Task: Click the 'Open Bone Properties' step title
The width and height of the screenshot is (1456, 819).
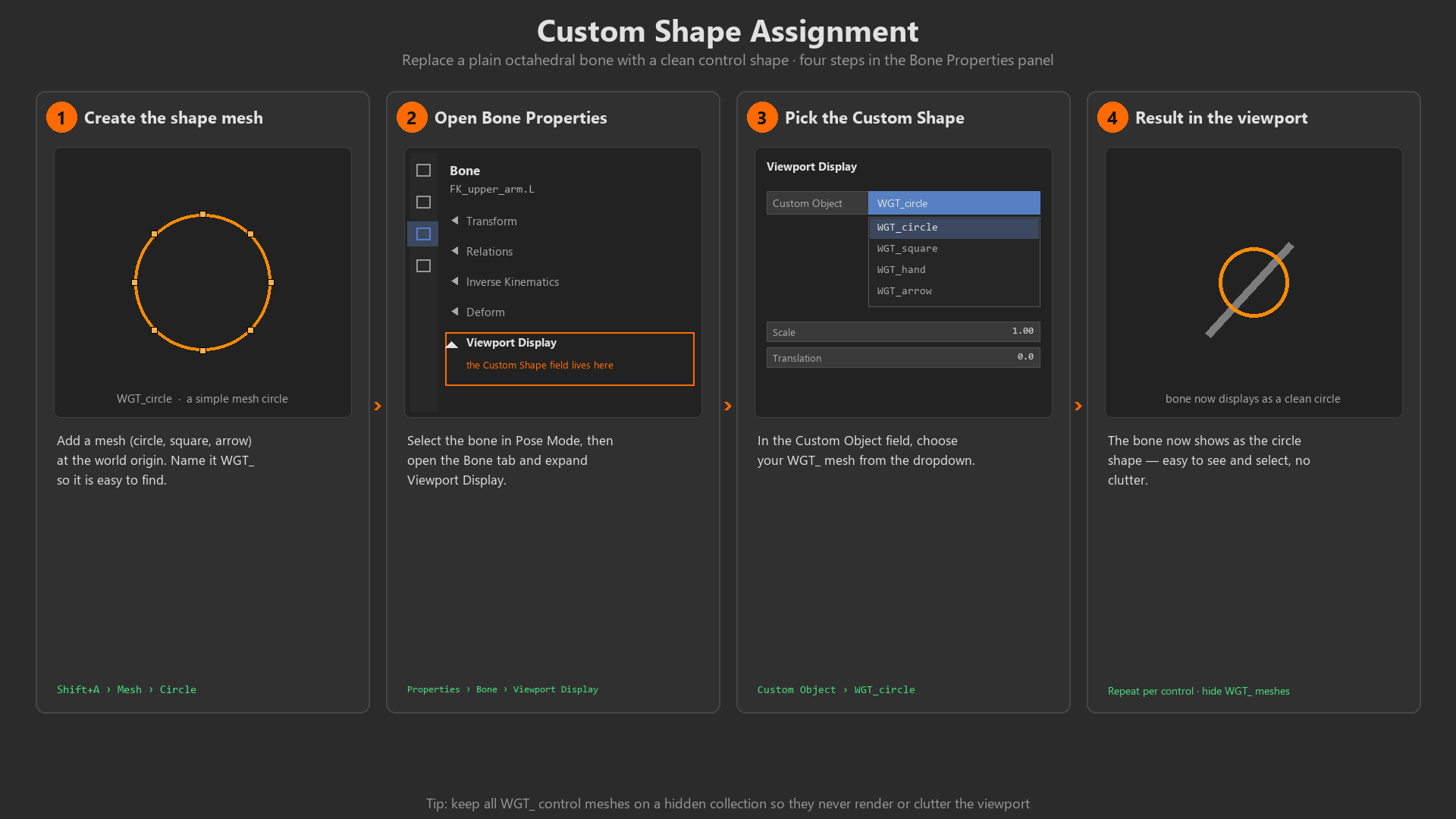Action: click(520, 118)
